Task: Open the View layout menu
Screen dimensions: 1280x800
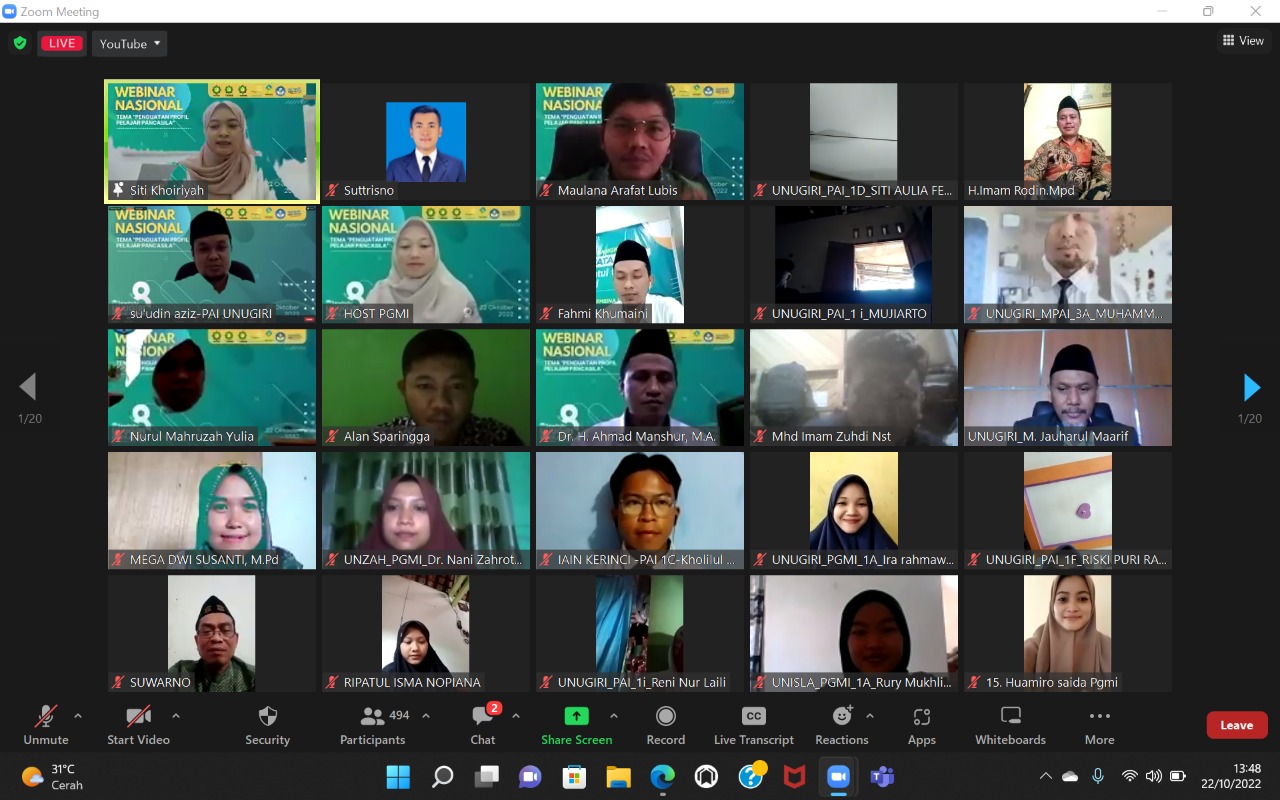Action: coord(1243,41)
